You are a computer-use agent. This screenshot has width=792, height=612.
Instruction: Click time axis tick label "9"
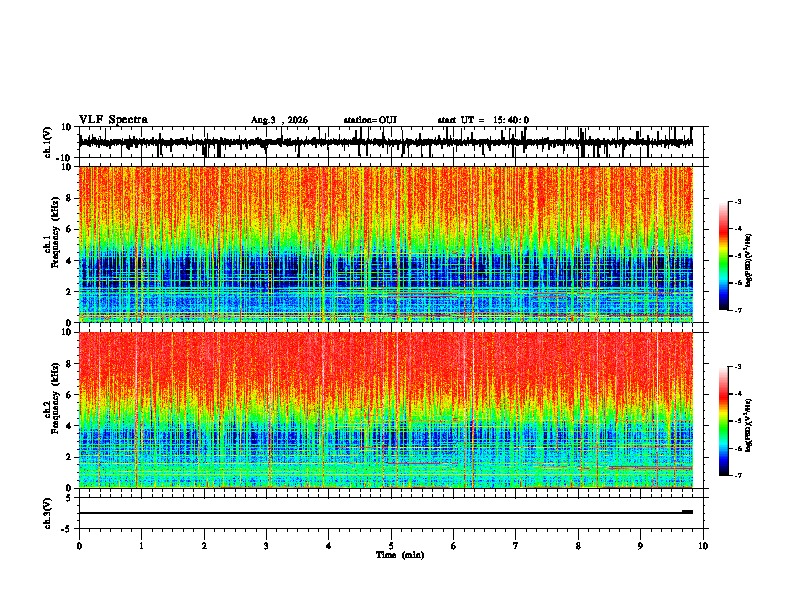tap(640, 546)
